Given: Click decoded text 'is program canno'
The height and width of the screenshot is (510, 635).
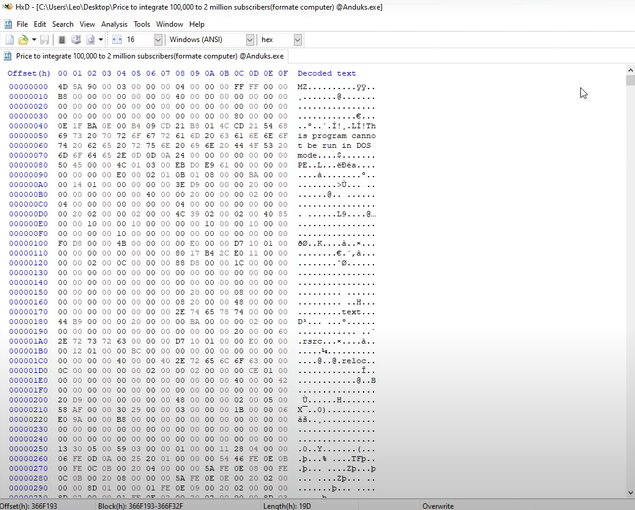Looking at the screenshot, I should pyautogui.click(x=337, y=136).
